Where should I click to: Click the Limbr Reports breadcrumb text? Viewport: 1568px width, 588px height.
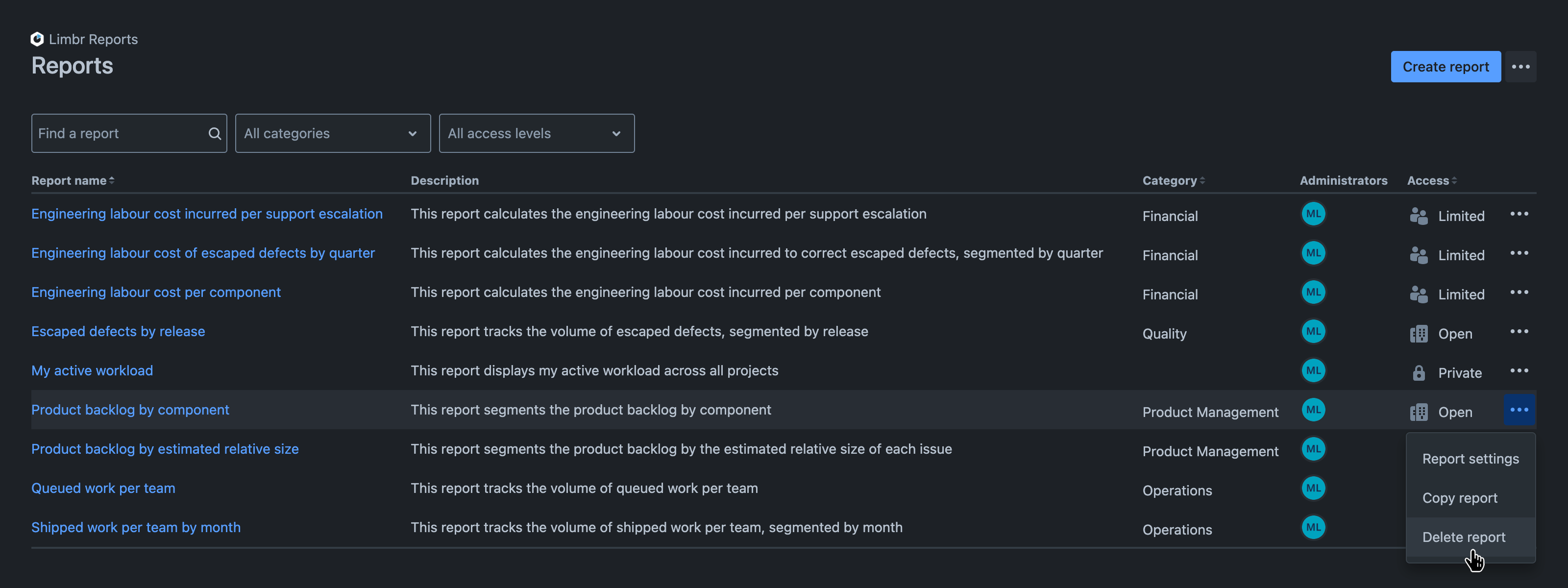tap(93, 40)
